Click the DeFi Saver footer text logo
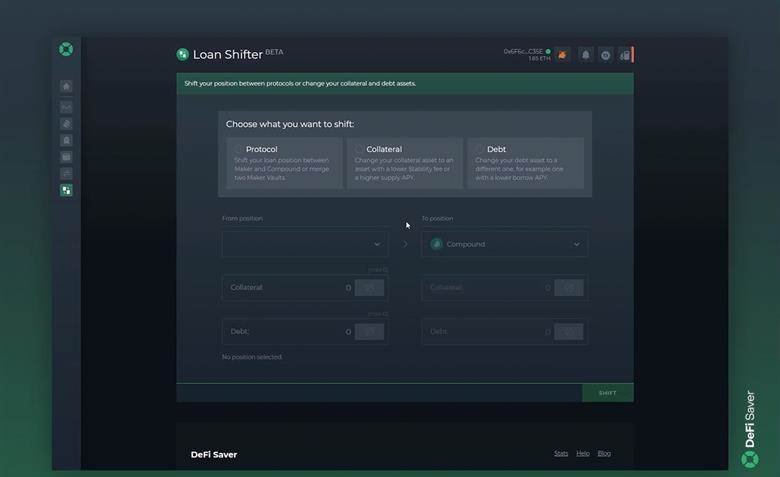The height and width of the screenshot is (477, 780). 214,454
